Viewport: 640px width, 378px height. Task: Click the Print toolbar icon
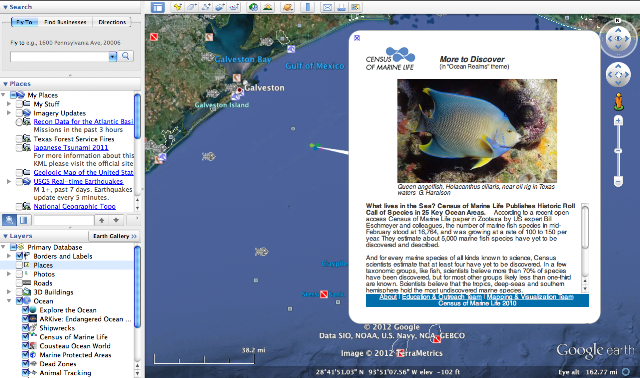(341, 7)
